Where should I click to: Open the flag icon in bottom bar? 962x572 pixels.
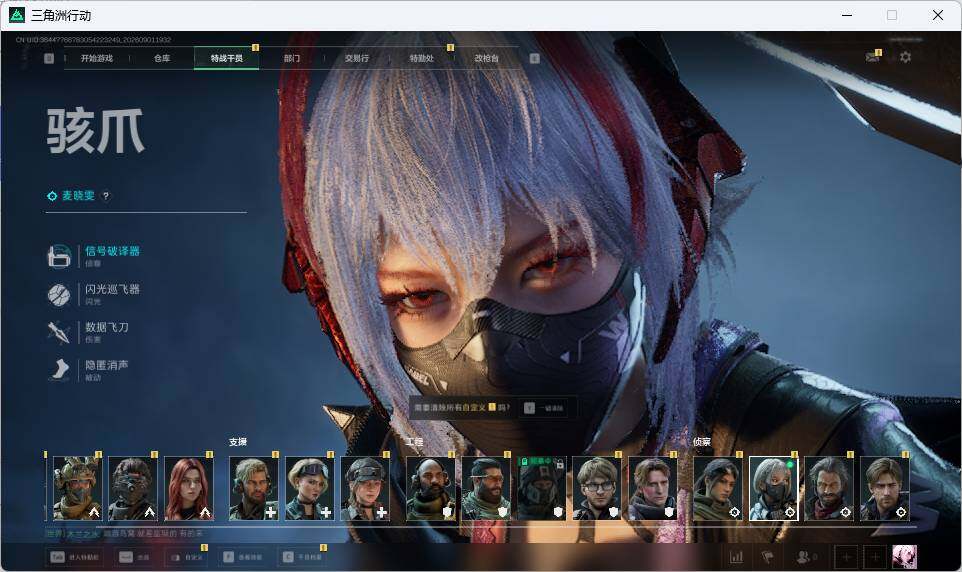[x=767, y=557]
